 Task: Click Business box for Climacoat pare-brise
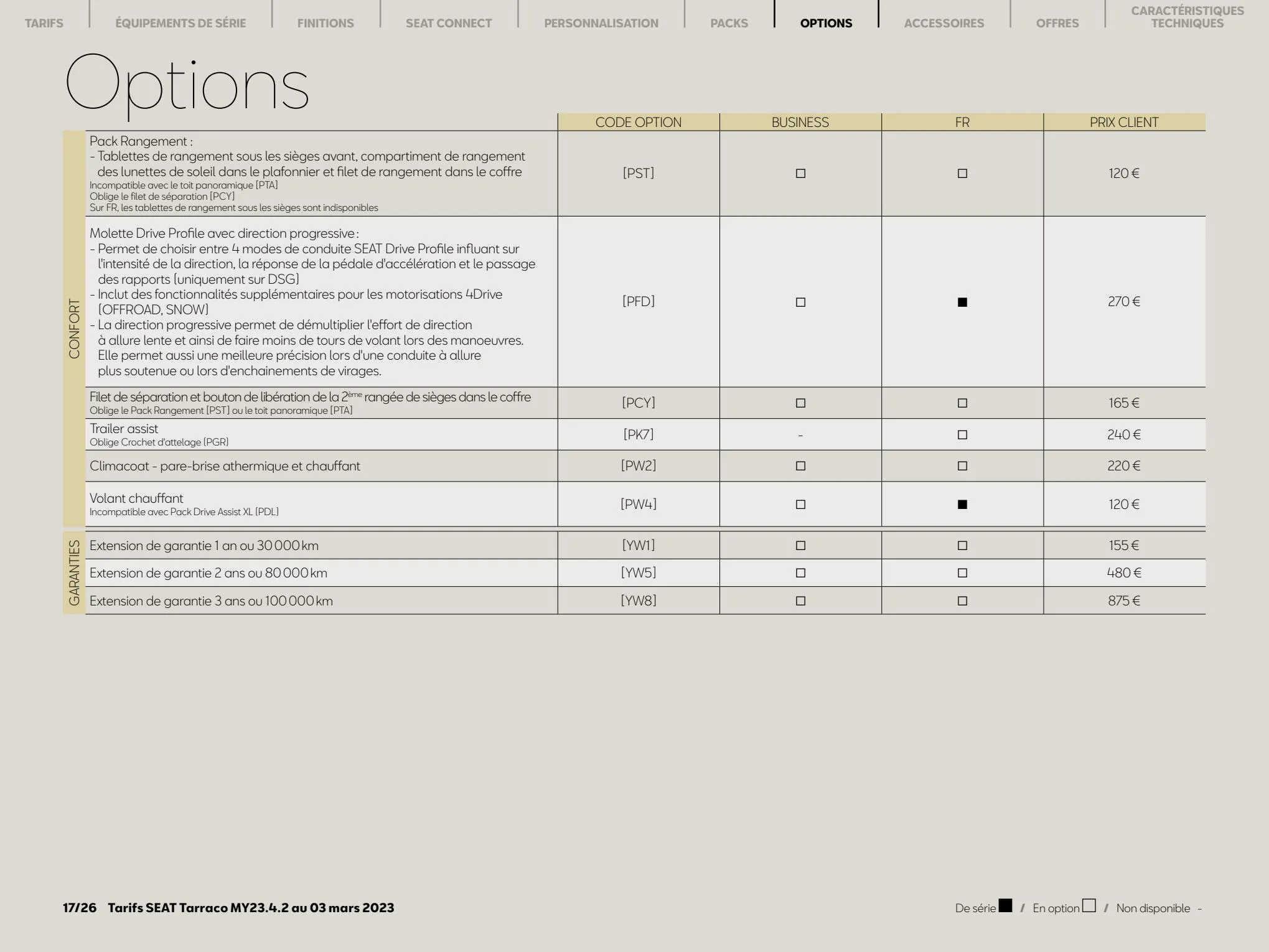point(800,466)
